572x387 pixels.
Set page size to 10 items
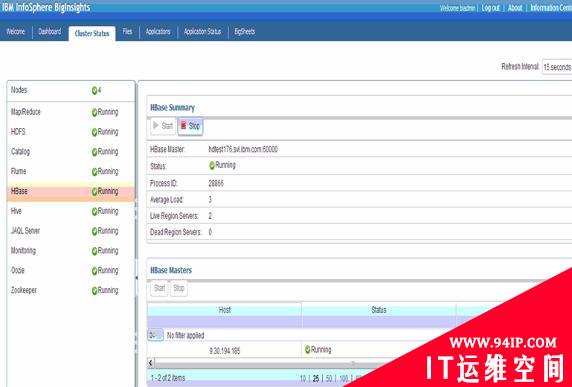[303, 379]
